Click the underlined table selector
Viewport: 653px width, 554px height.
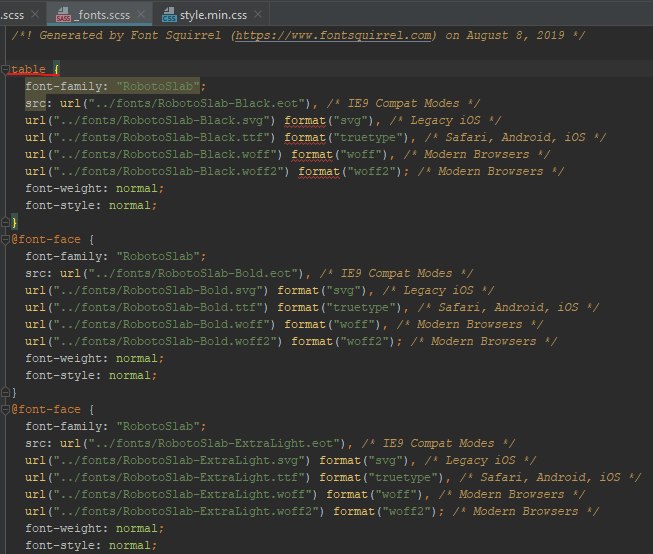[x=28, y=69]
